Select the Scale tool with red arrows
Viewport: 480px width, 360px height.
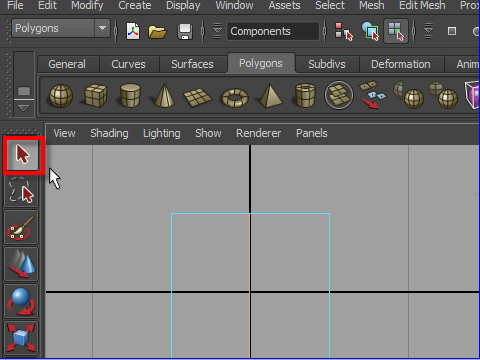[x=21, y=338]
